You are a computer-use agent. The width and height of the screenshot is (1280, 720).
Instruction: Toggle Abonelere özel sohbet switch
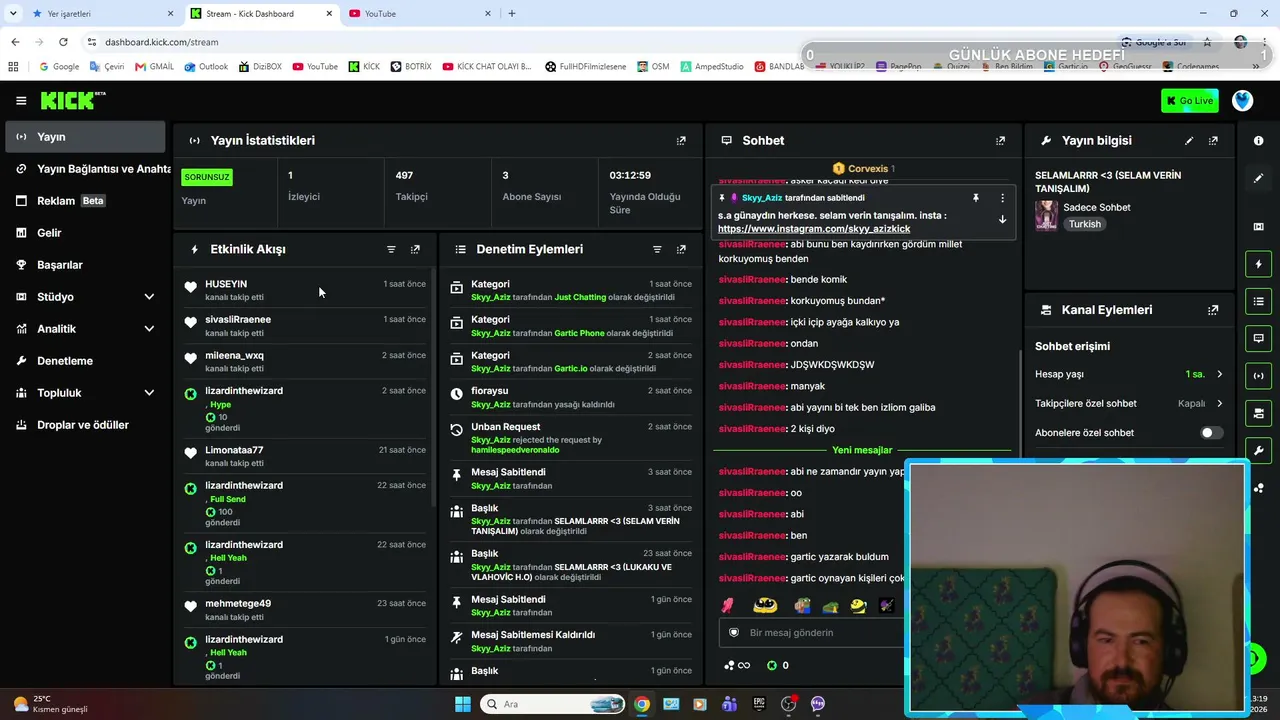1211,433
